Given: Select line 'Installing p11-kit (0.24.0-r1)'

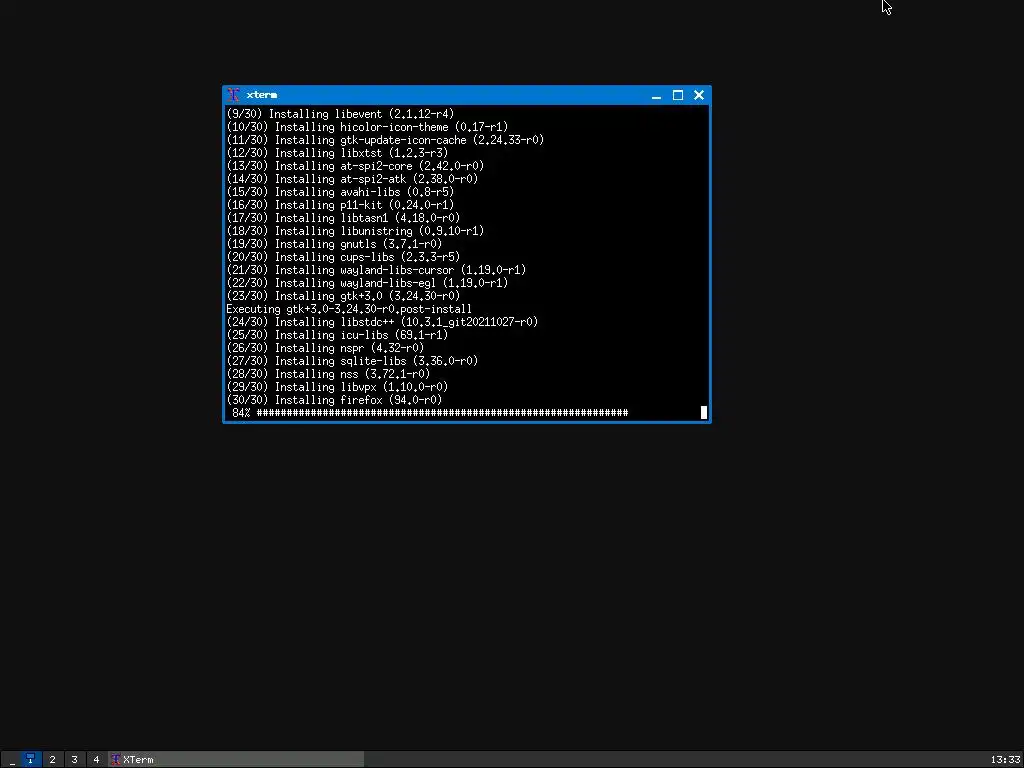Looking at the screenshot, I should tap(340, 204).
